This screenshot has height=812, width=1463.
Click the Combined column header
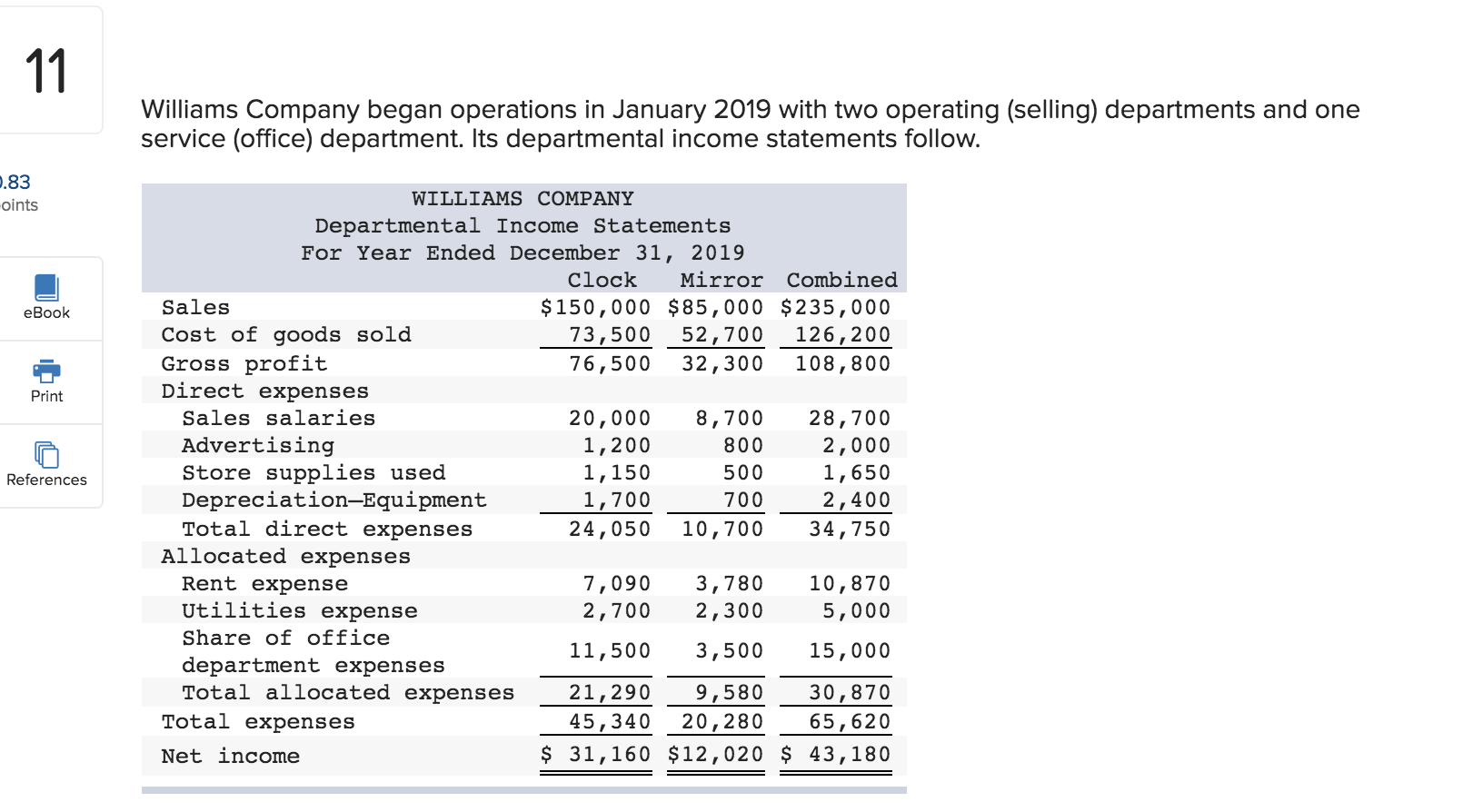coord(841,280)
